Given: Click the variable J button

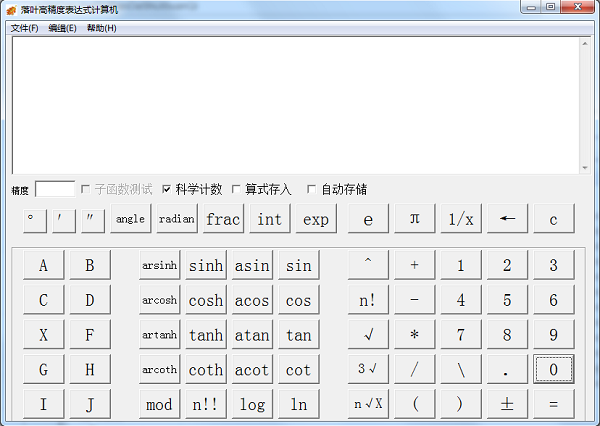Looking at the screenshot, I should [90, 404].
